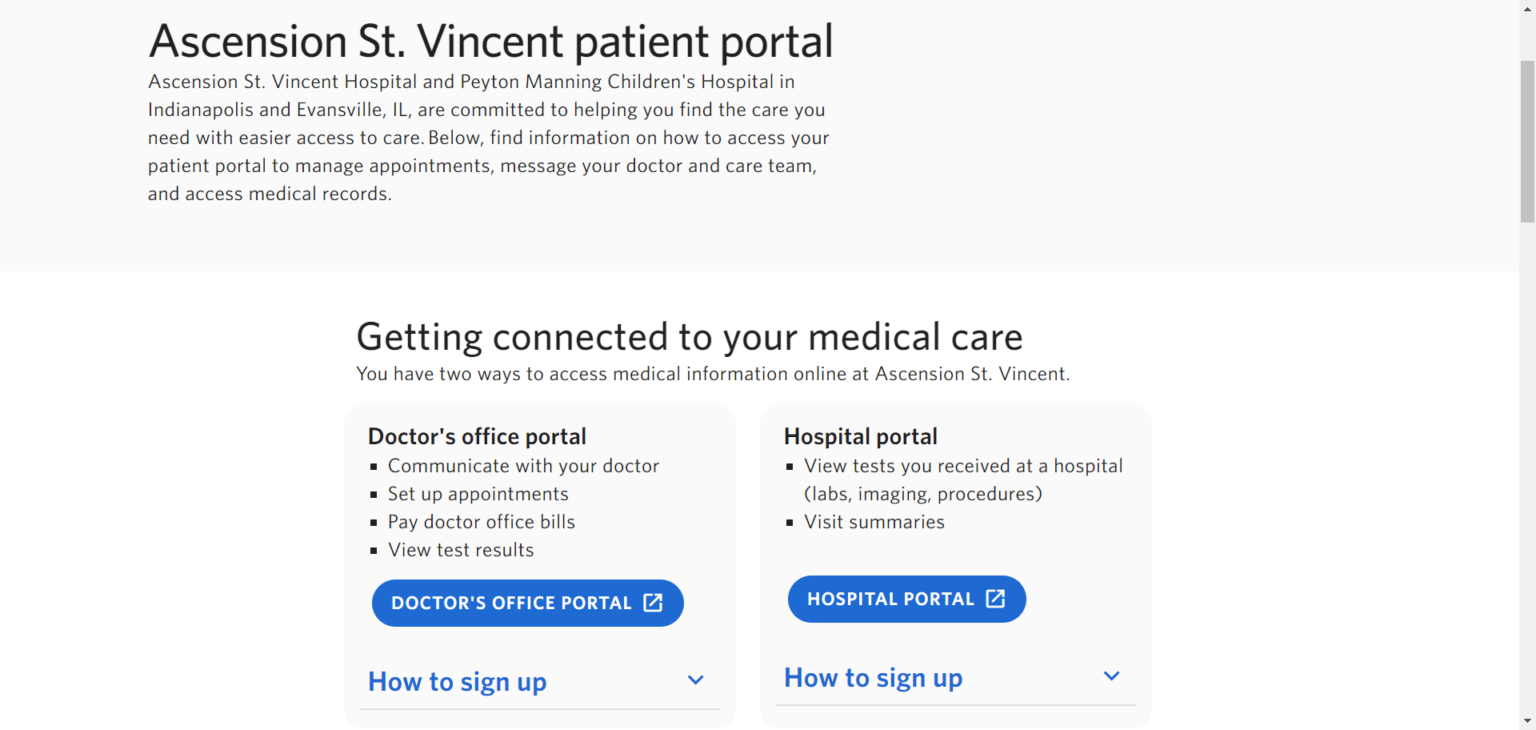Click the external-link icon in Doctor's Office Portal button
Screen dimensions: 1536x730
coord(653,603)
